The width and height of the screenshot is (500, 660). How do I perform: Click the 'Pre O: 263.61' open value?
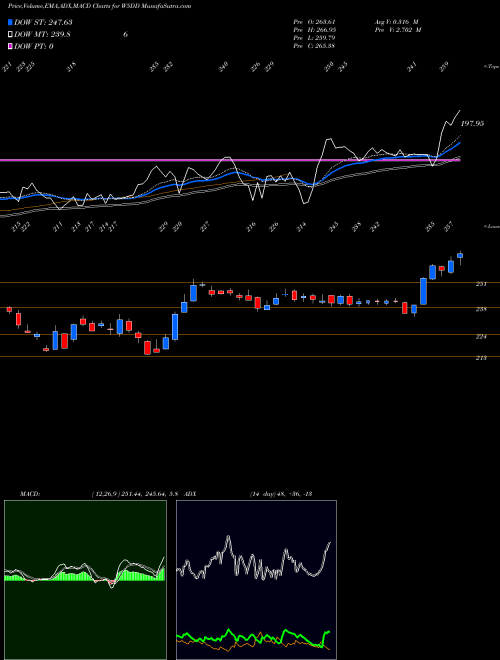[x=314, y=22]
